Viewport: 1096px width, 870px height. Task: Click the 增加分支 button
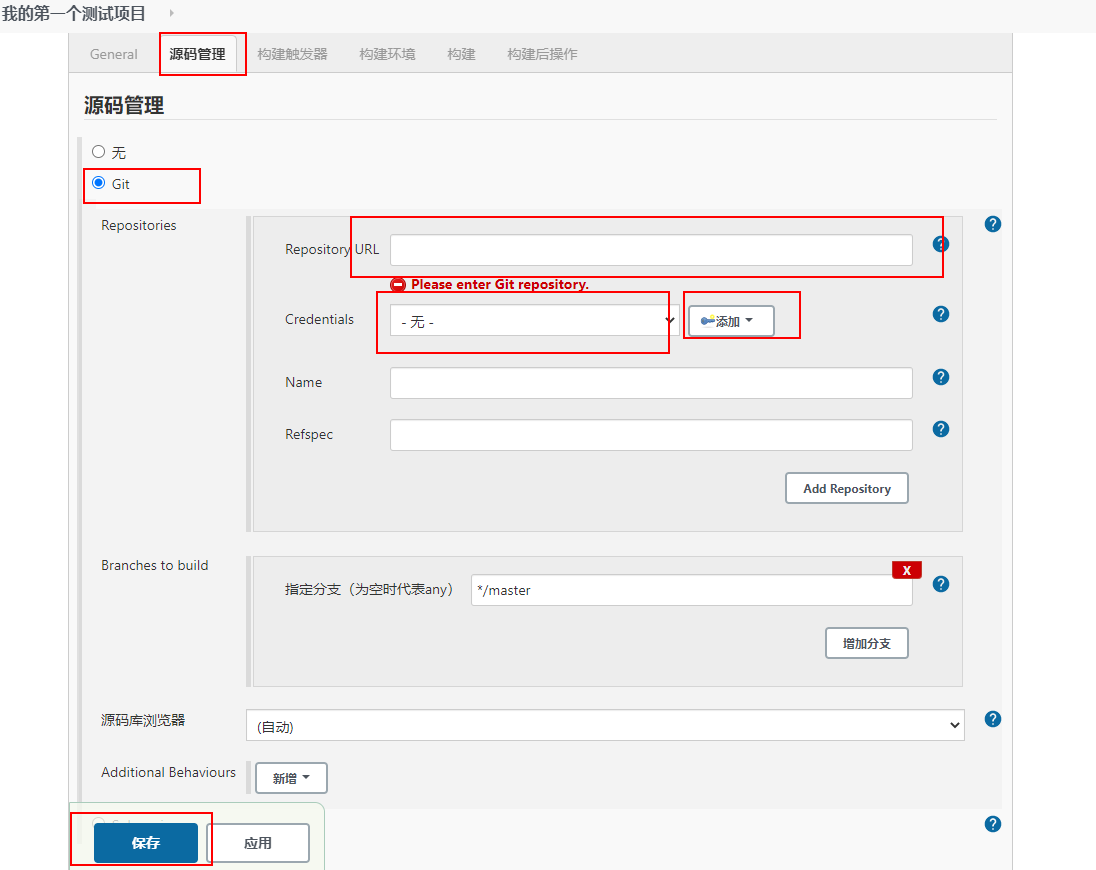point(867,643)
